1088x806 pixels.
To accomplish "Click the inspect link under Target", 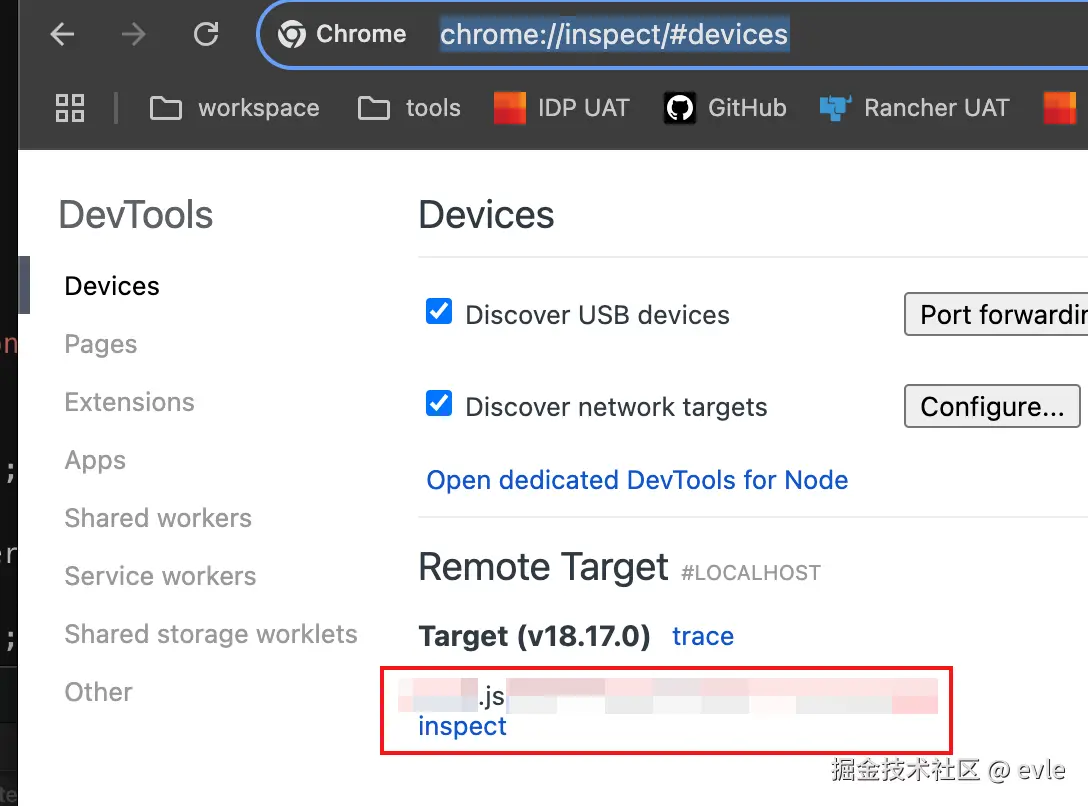I will click(x=462, y=726).
